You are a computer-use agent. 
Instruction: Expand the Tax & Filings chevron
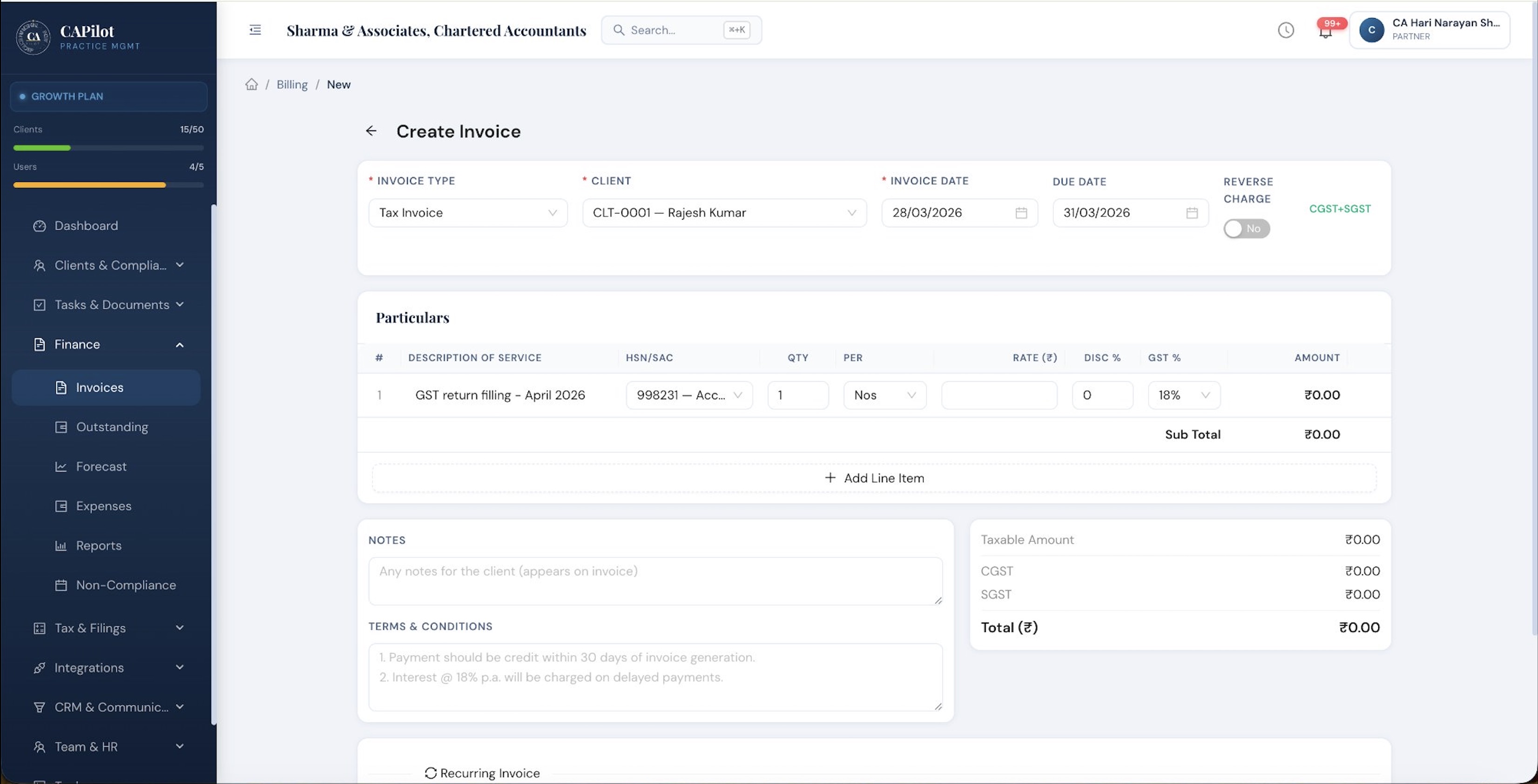coord(180,628)
